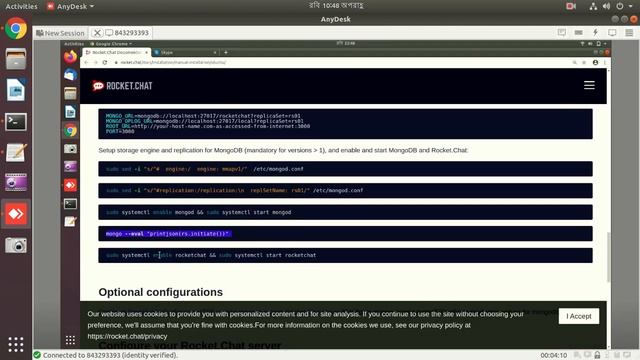Click Chrome icon in the remote dock
This screenshot has height=360, width=640.
tap(70, 130)
